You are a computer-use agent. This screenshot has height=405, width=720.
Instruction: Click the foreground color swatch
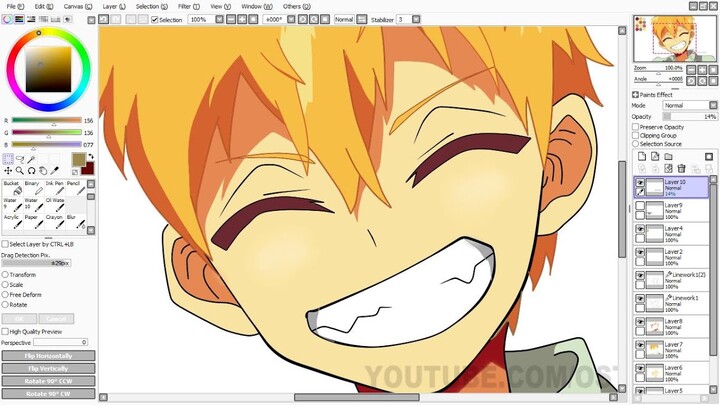click(79, 159)
